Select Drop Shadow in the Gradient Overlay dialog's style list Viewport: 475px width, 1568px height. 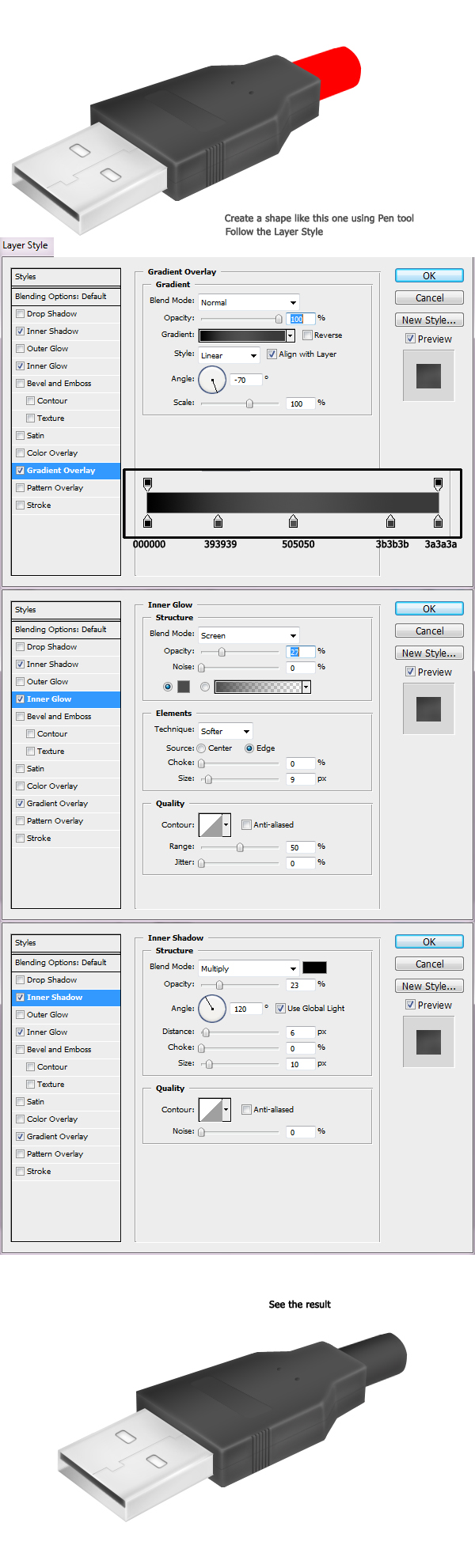click(x=51, y=314)
